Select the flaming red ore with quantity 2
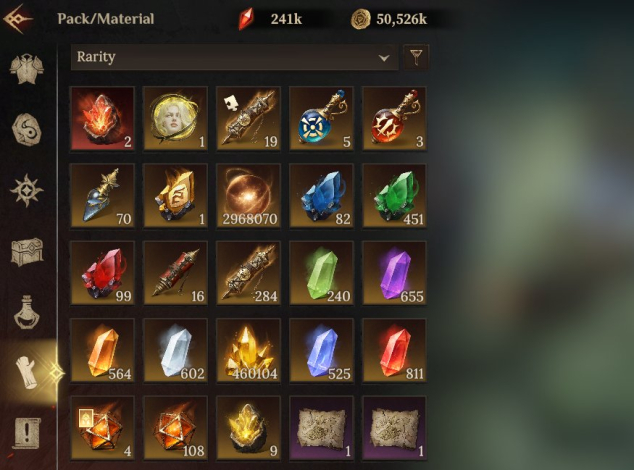Image resolution: width=634 pixels, height=470 pixels. click(x=102, y=119)
